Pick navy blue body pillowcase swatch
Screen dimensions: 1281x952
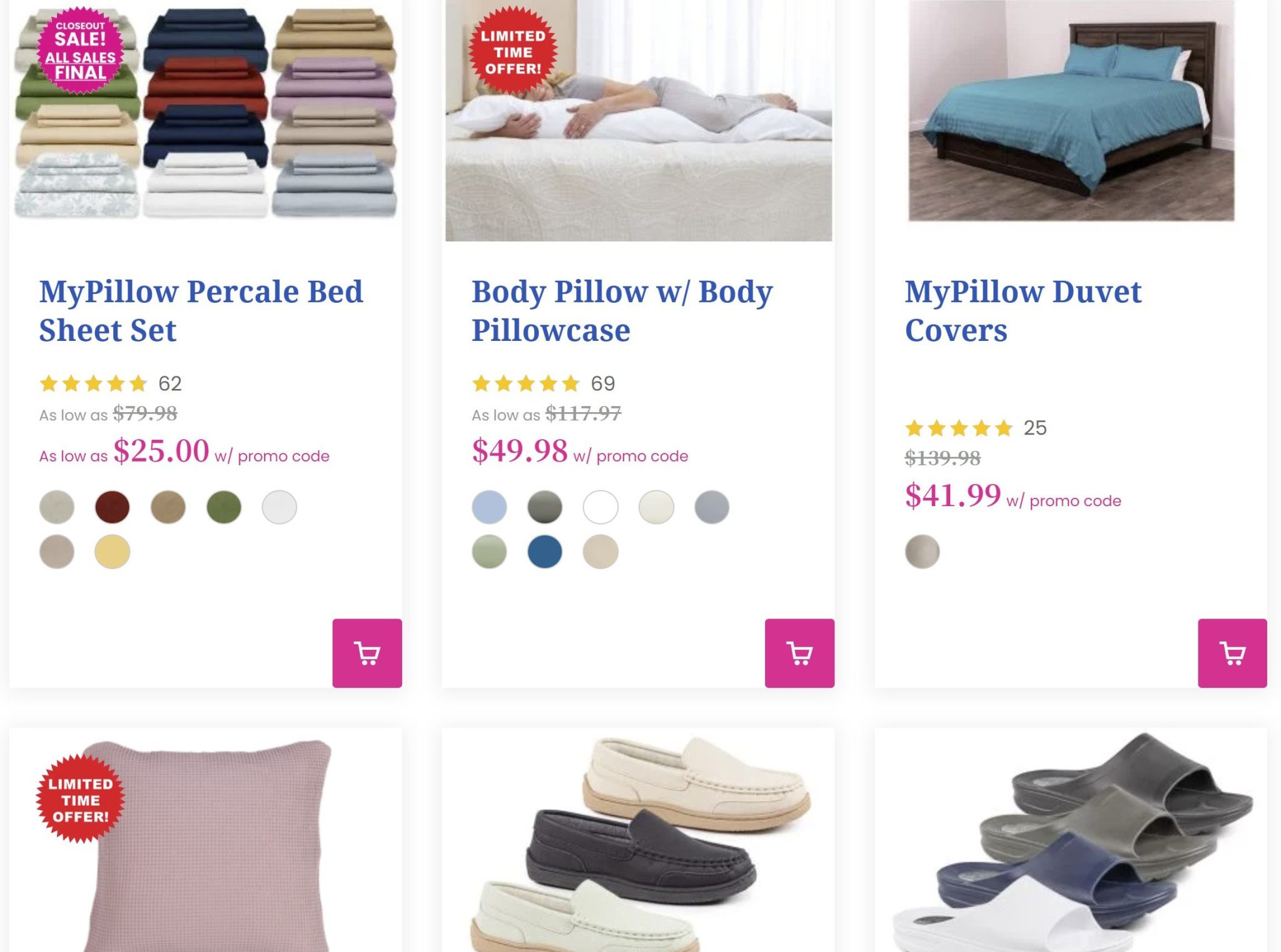545,552
